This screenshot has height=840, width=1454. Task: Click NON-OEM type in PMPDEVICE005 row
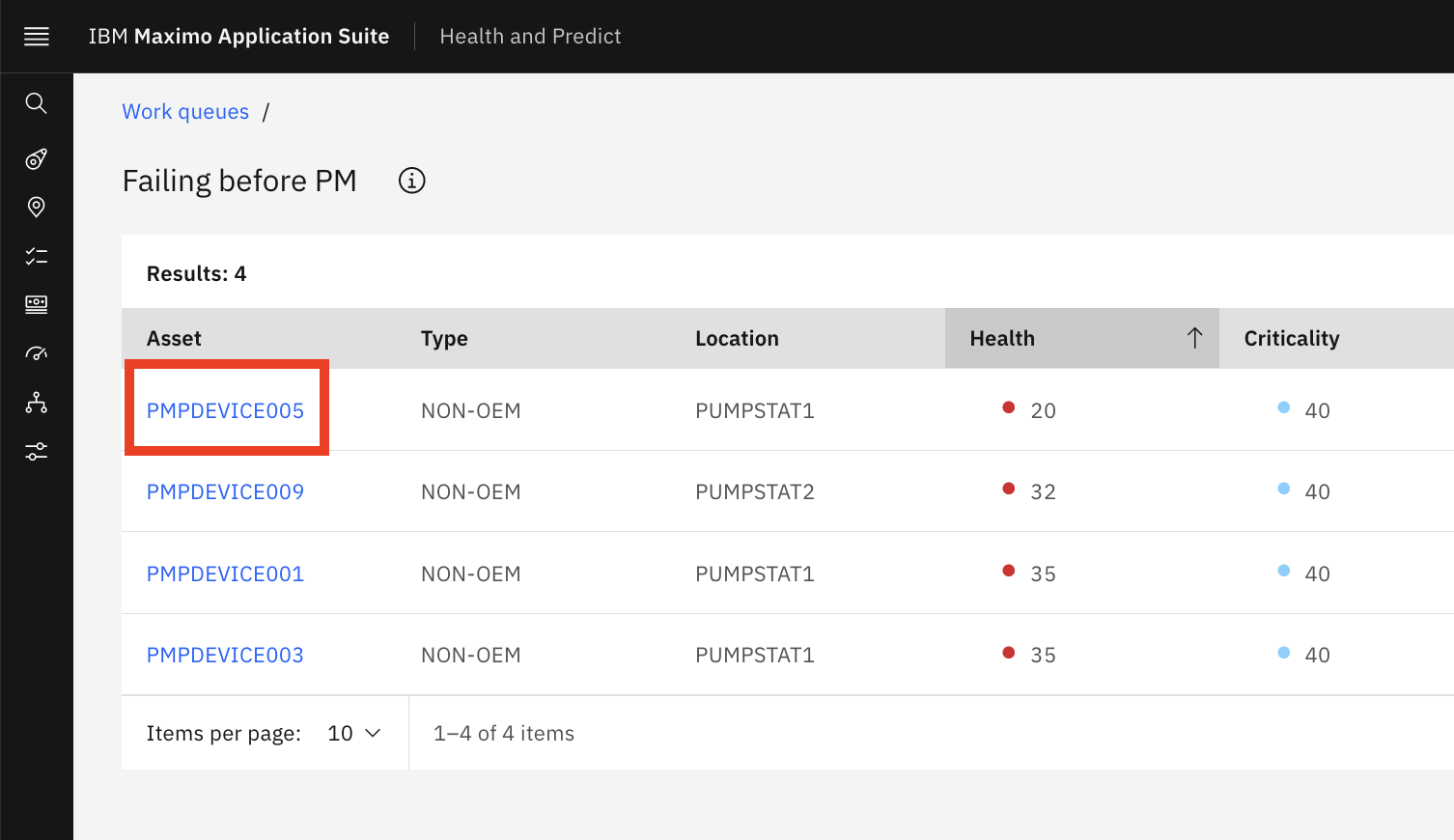pyautogui.click(x=471, y=410)
